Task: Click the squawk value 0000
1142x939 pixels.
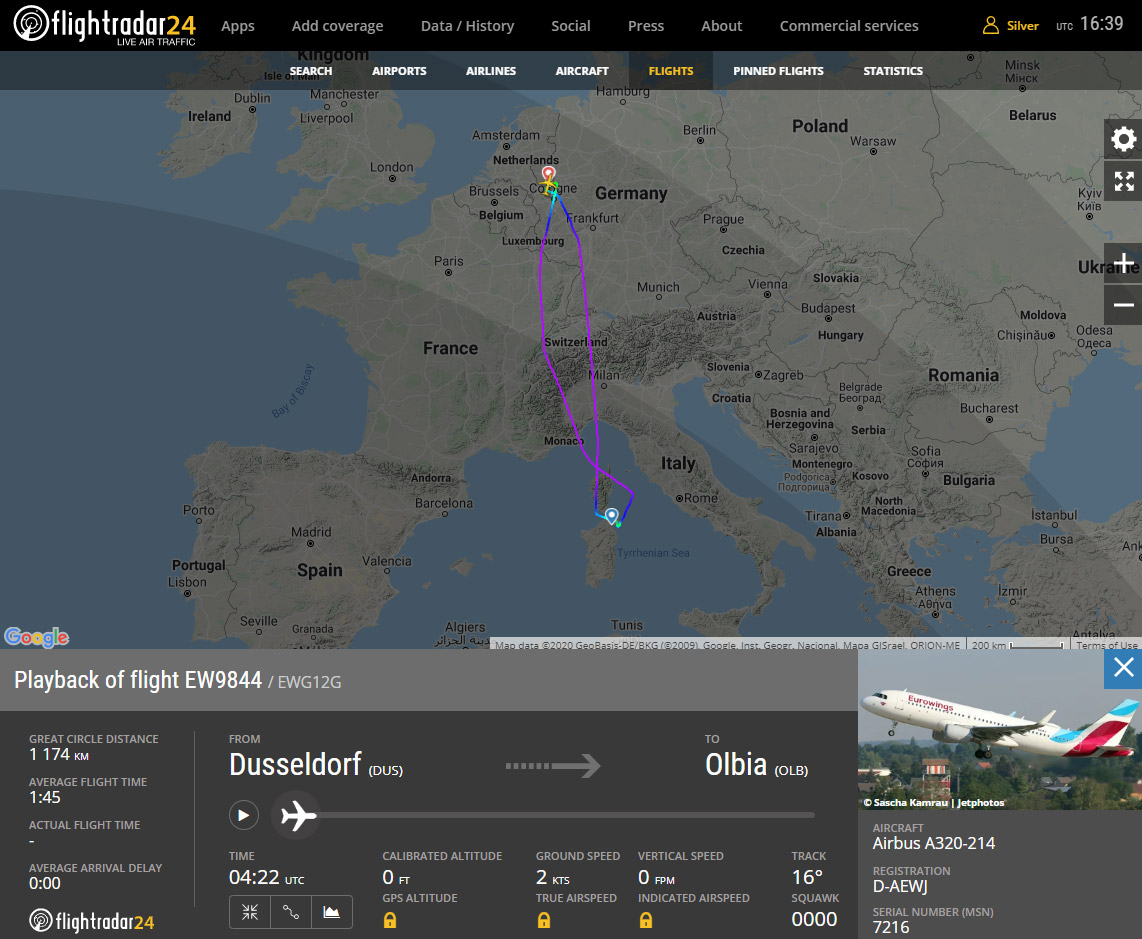Action: [814, 919]
